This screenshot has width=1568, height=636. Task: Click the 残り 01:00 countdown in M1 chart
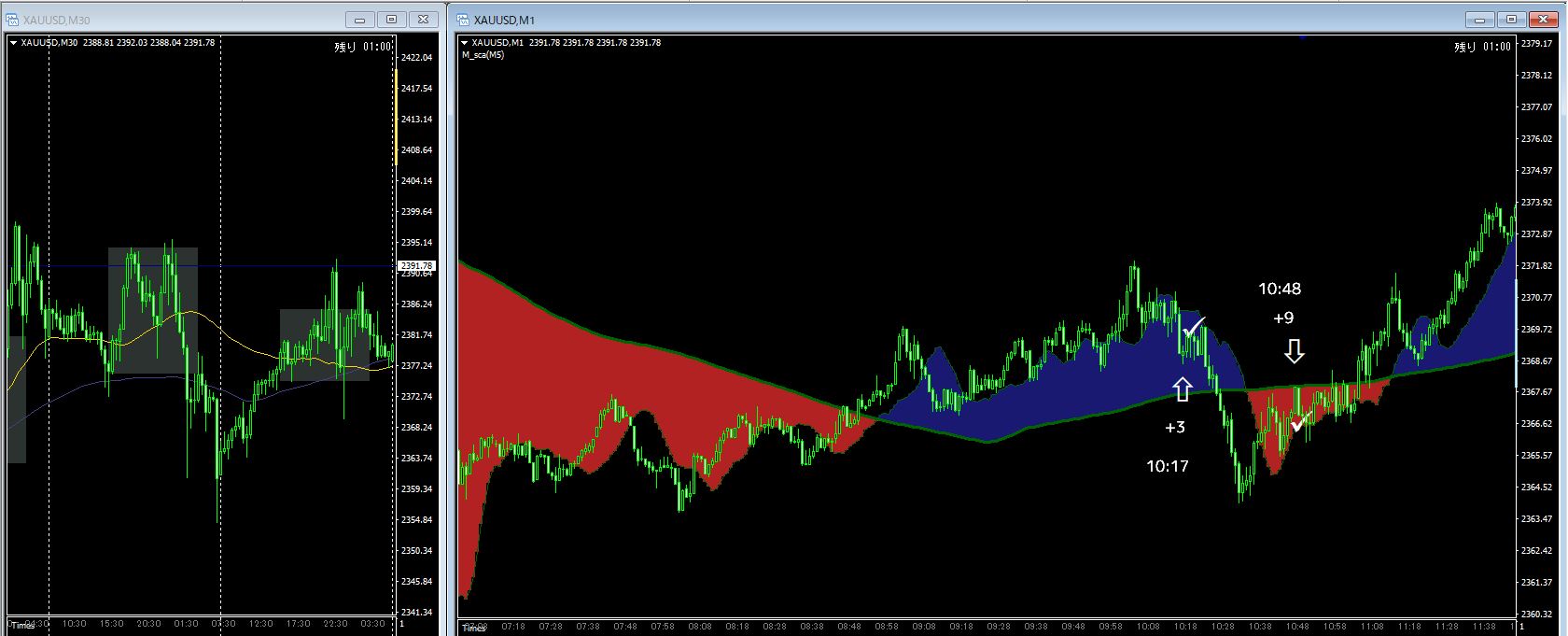pos(1482,47)
